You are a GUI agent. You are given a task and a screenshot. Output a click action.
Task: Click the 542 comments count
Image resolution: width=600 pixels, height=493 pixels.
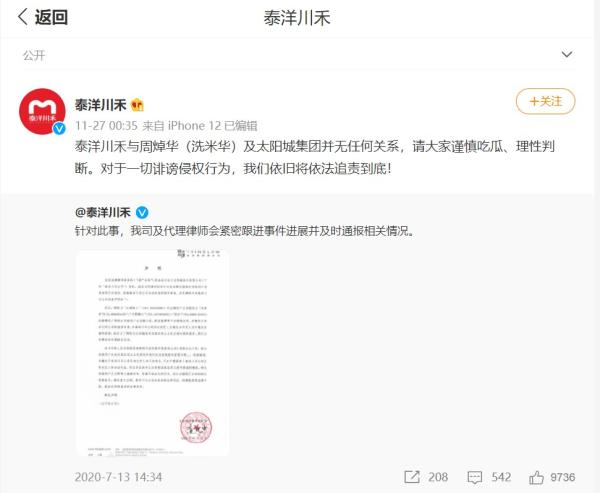501,477
